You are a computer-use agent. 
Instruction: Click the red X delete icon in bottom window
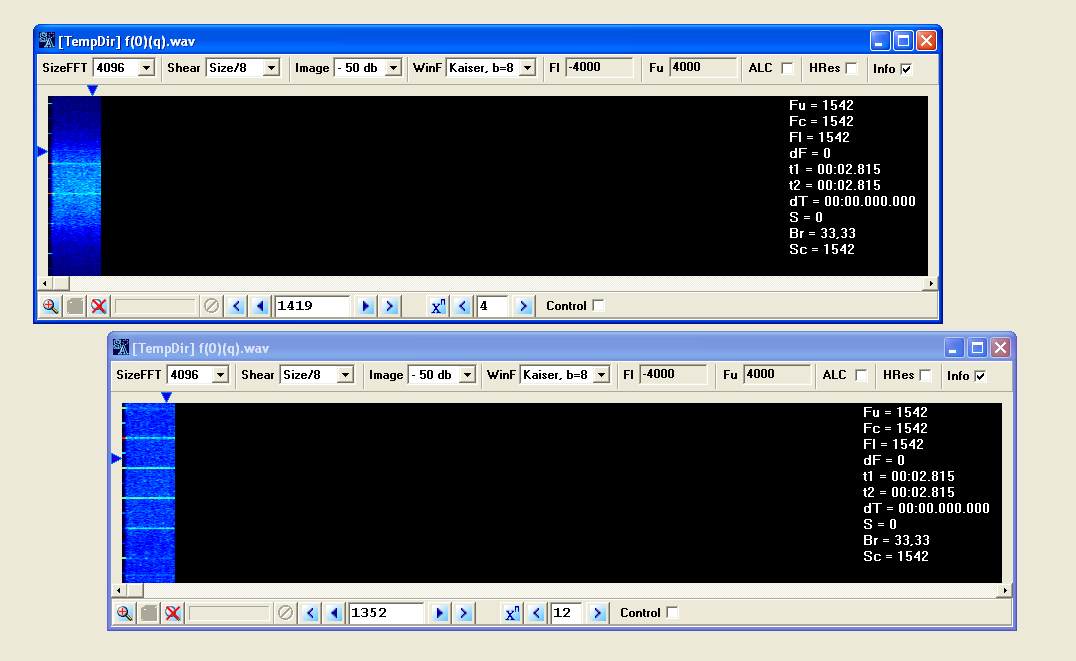(x=173, y=613)
